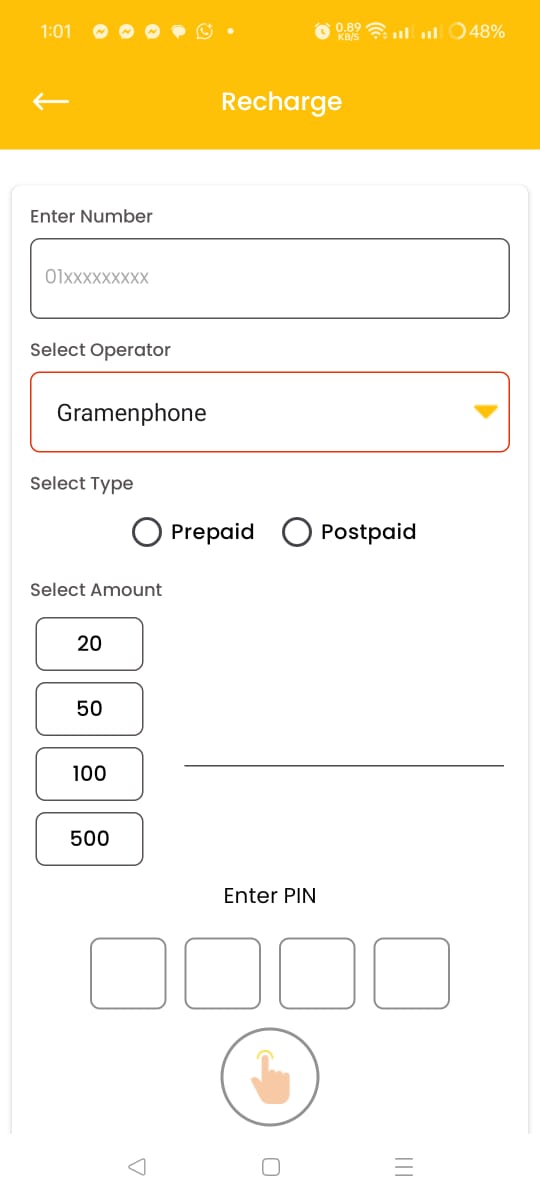Choose the 20 amount button
The height and width of the screenshot is (1200, 540).
(89, 644)
